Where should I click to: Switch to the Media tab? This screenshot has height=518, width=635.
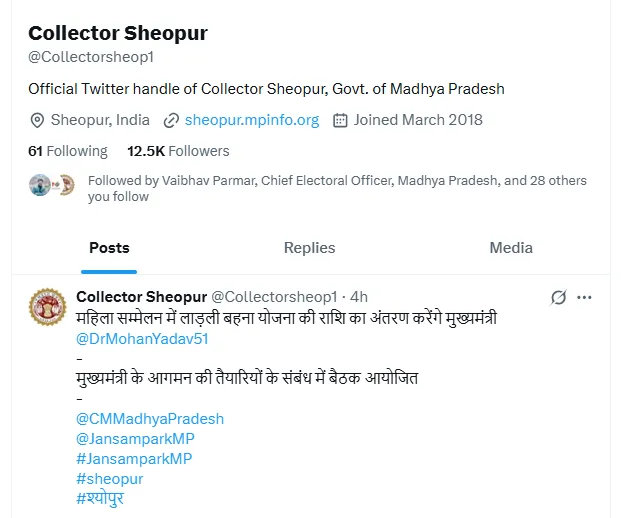(511, 248)
